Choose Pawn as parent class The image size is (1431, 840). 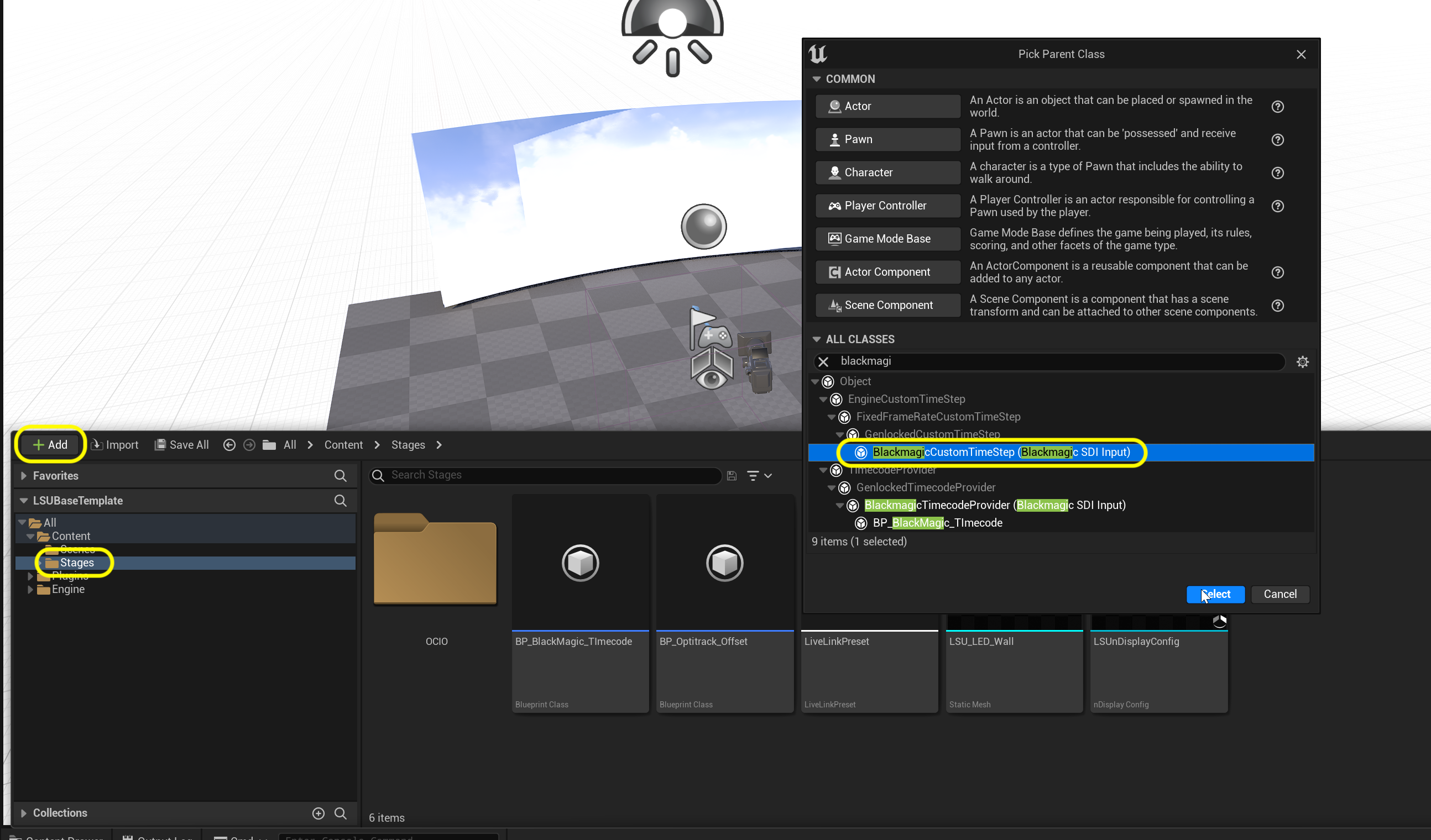[887, 140]
